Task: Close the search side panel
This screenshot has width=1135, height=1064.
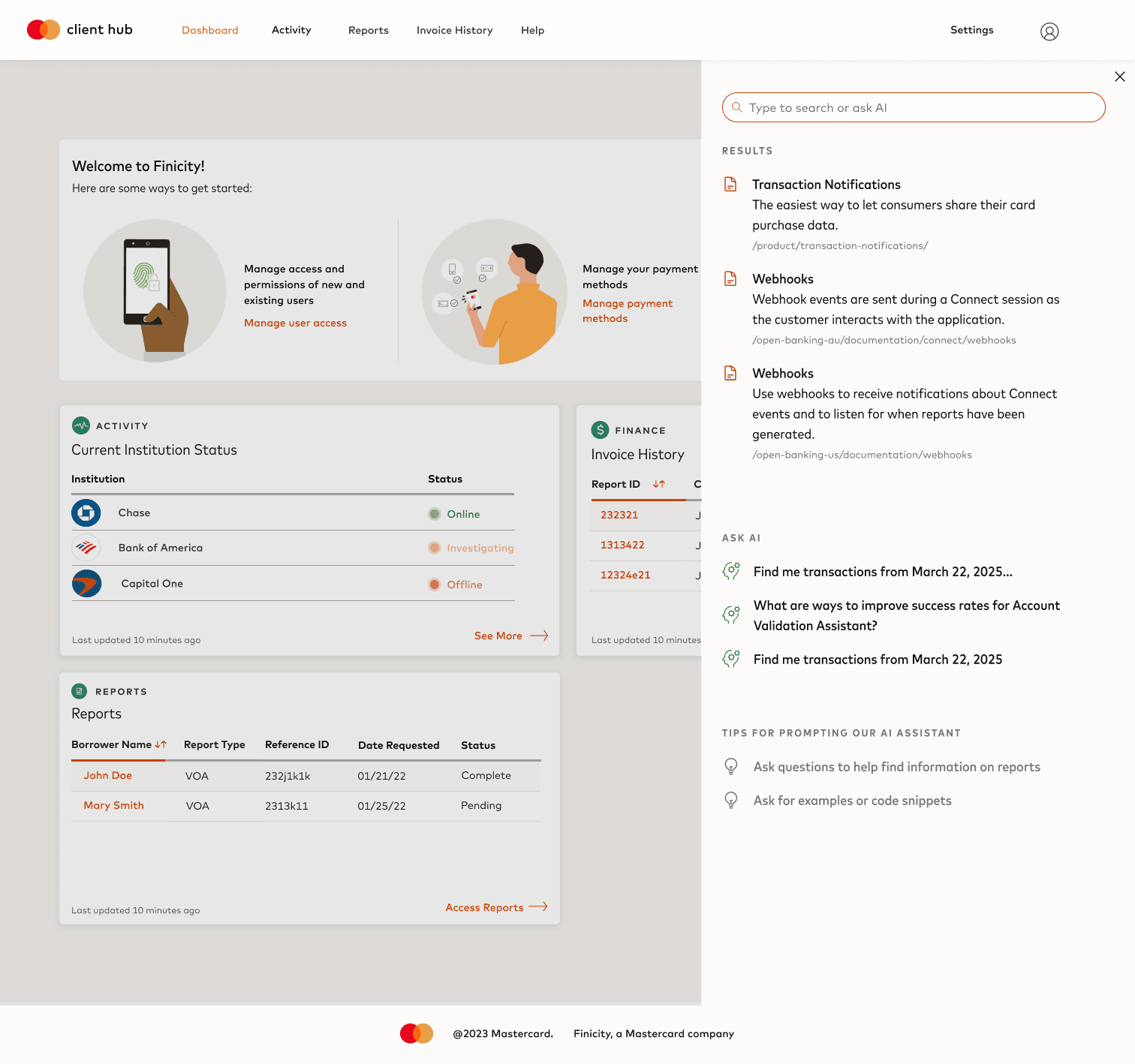Action: click(x=1119, y=77)
